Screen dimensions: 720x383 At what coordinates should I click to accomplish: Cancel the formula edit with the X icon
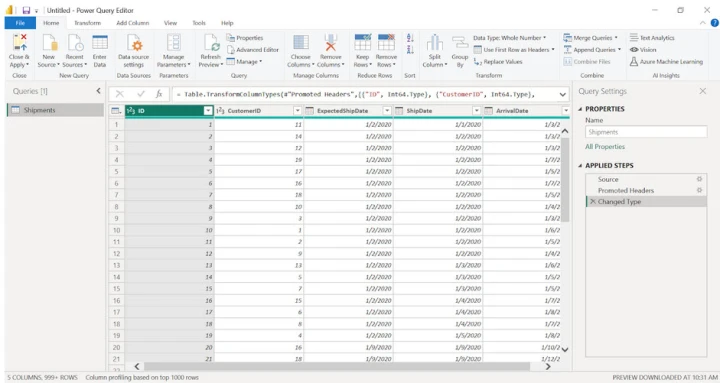click(x=119, y=94)
